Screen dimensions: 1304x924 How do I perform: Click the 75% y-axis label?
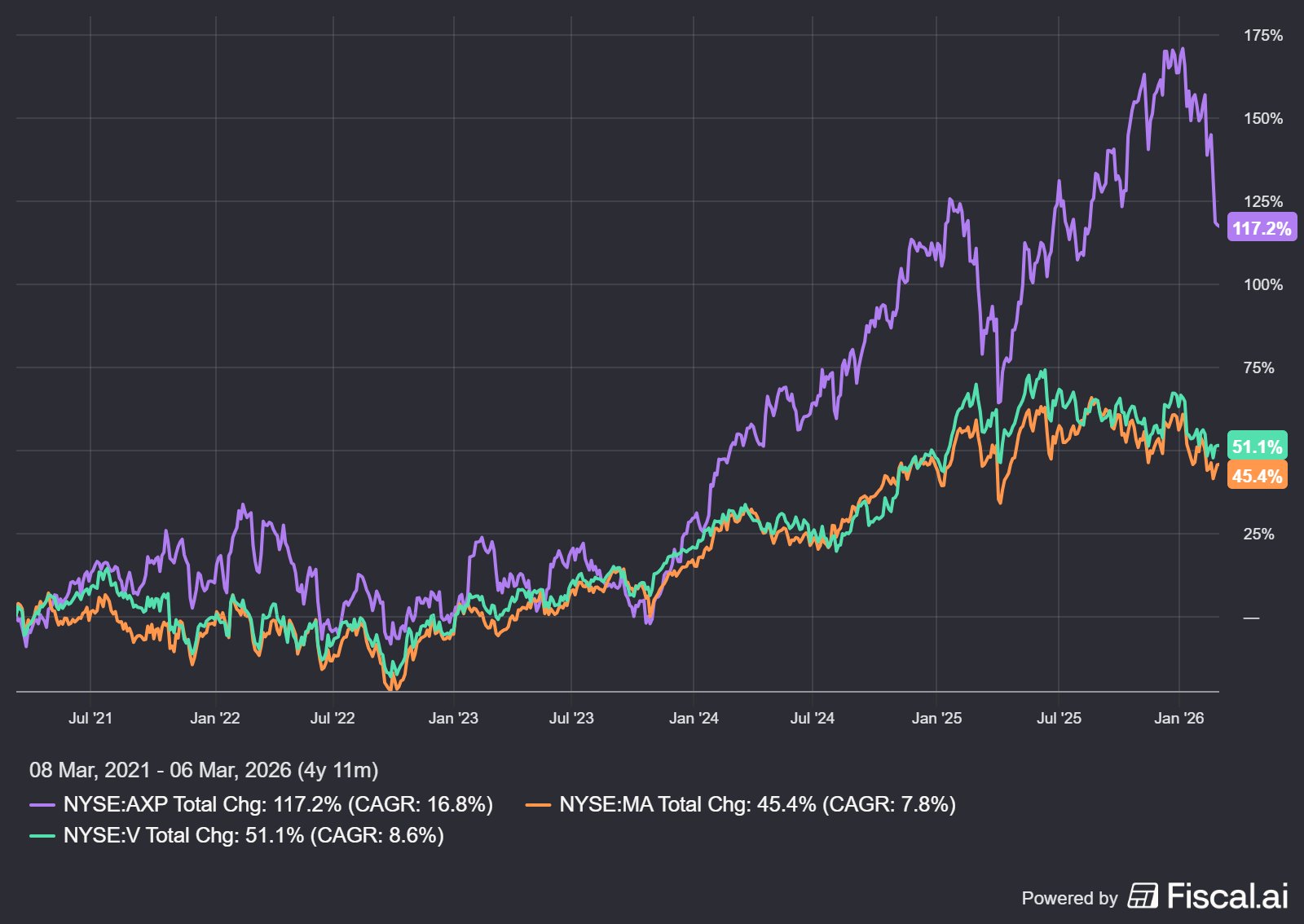(x=1258, y=368)
